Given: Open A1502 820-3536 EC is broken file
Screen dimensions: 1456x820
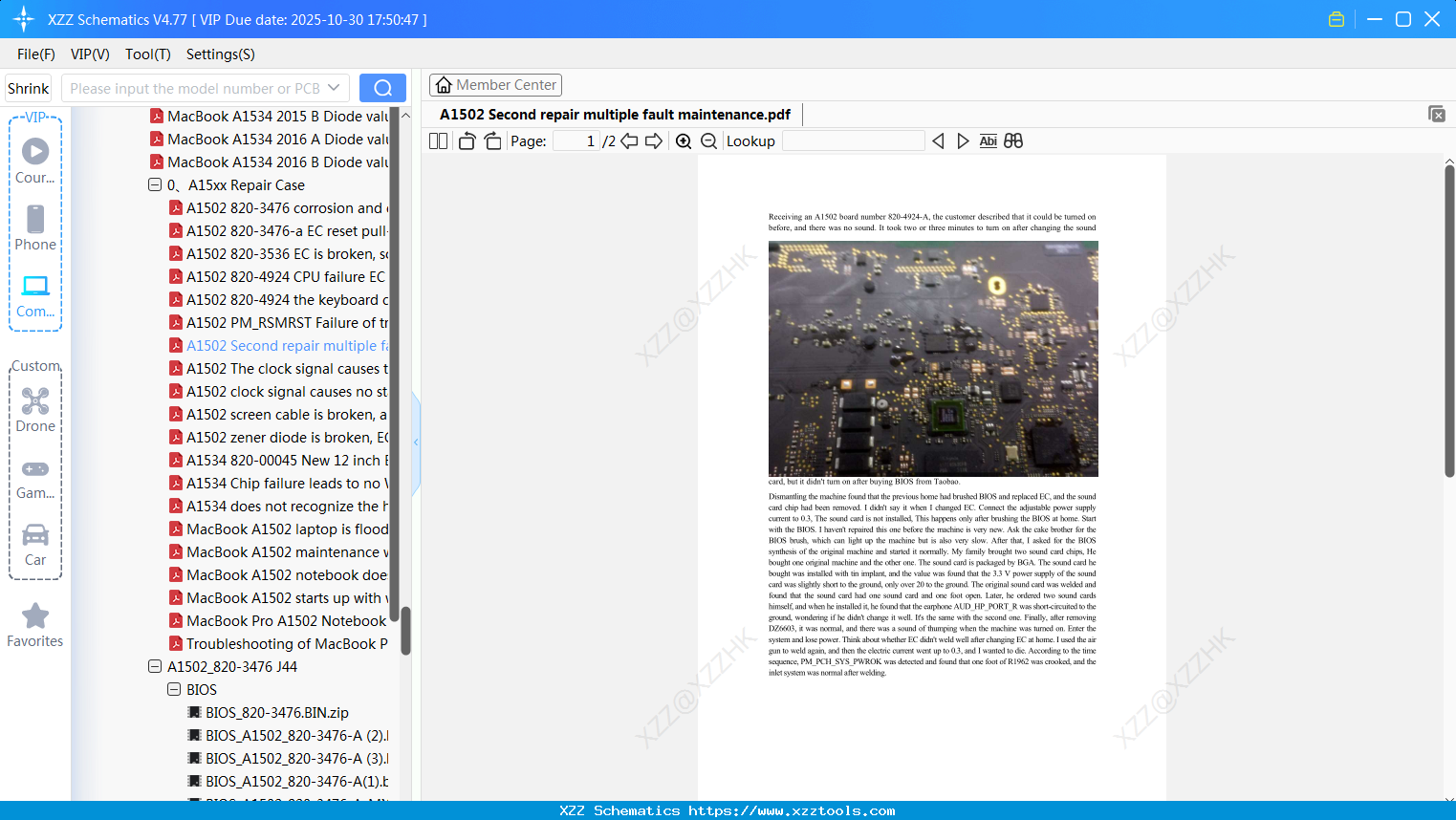Looking at the screenshot, I should [279, 254].
